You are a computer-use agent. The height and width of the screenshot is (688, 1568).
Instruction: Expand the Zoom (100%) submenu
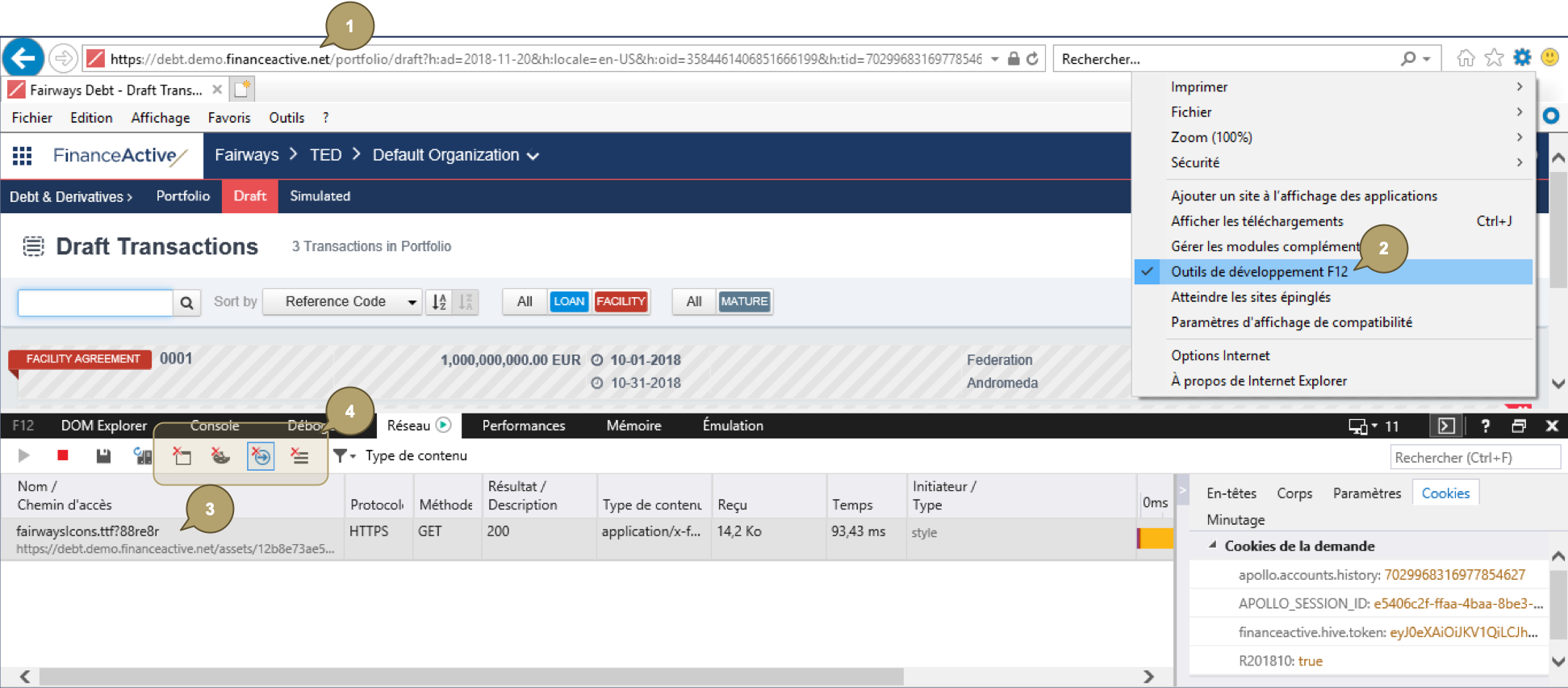coord(1333,137)
